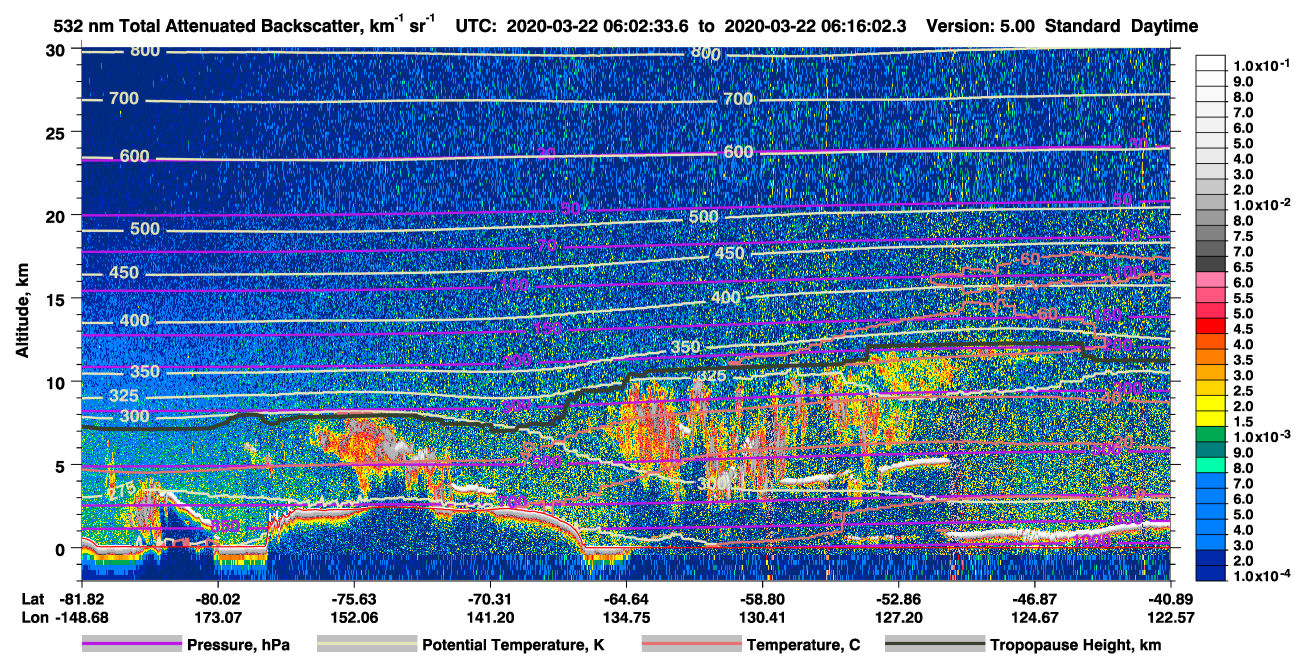
Task: Click latitude value -52.86
Action: tap(899, 598)
